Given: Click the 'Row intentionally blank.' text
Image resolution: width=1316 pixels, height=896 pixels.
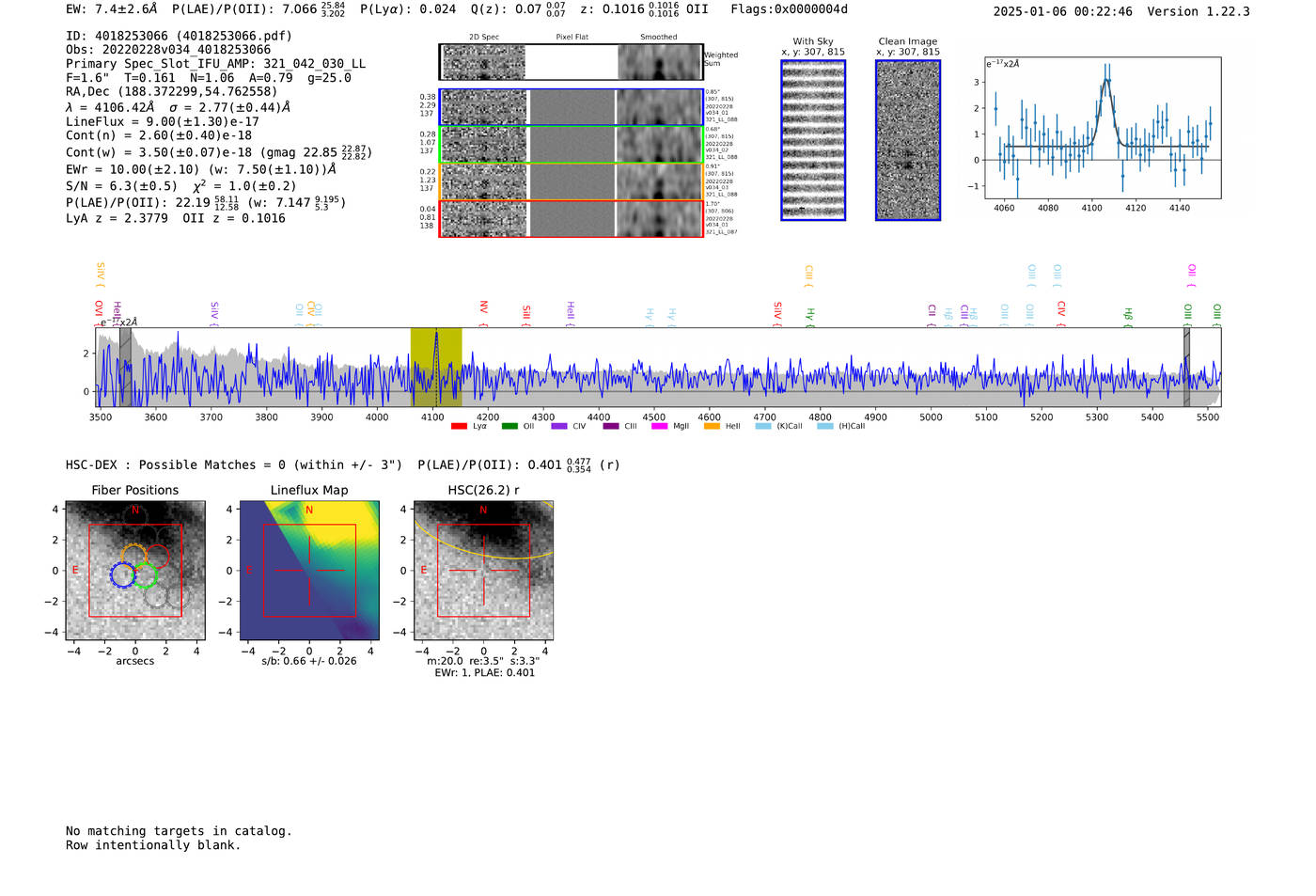Looking at the screenshot, I should click(153, 845).
